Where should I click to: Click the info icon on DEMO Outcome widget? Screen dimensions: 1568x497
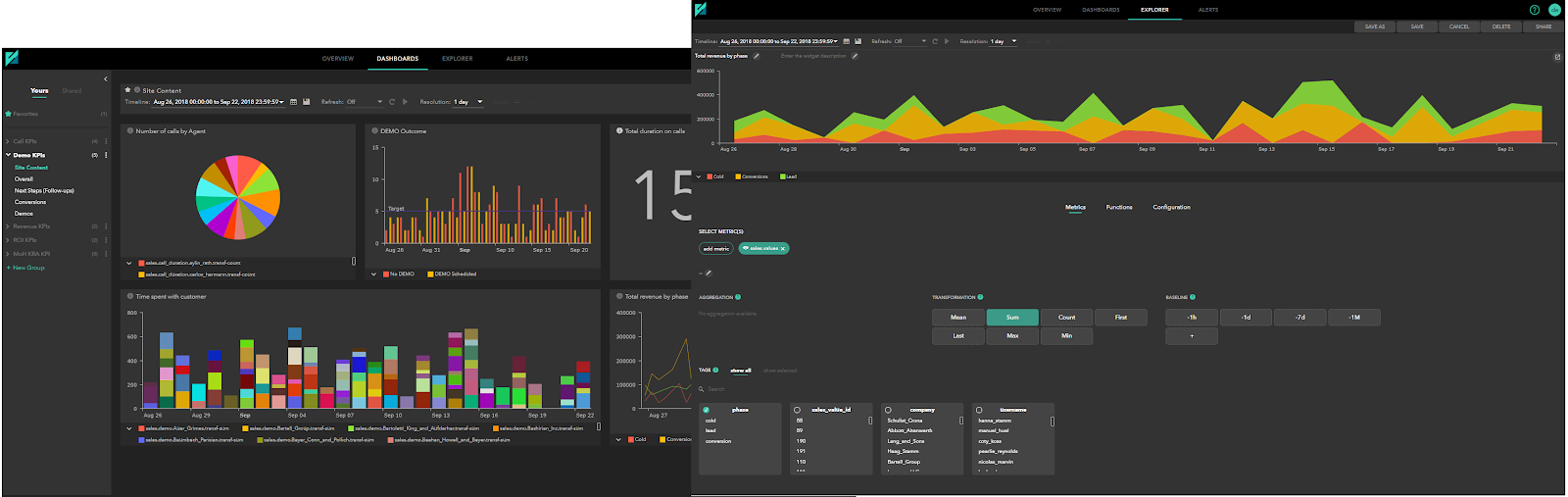tap(374, 130)
